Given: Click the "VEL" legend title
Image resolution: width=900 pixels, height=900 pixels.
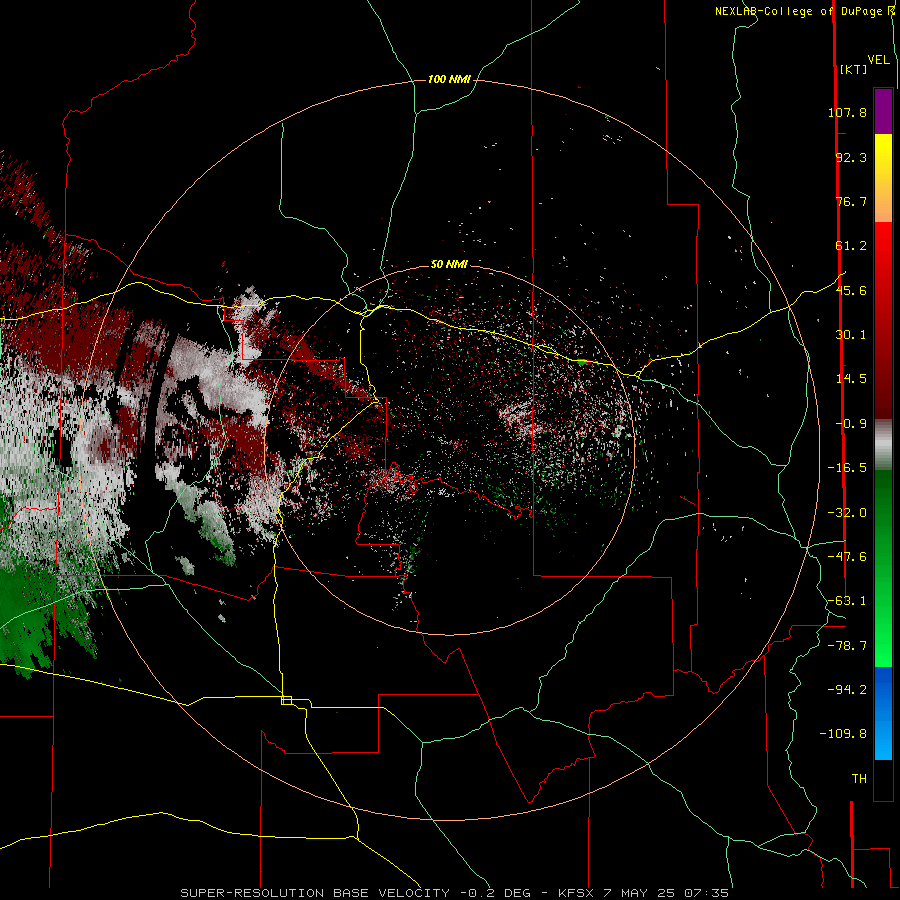Looking at the screenshot, I should click(x=879, y=60).
